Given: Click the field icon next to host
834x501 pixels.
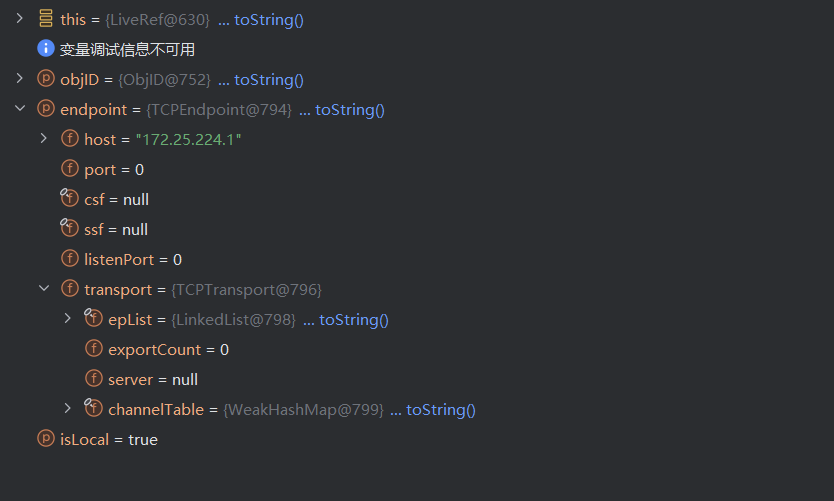Looking at the screenshot, I should (x=70, y=139).
